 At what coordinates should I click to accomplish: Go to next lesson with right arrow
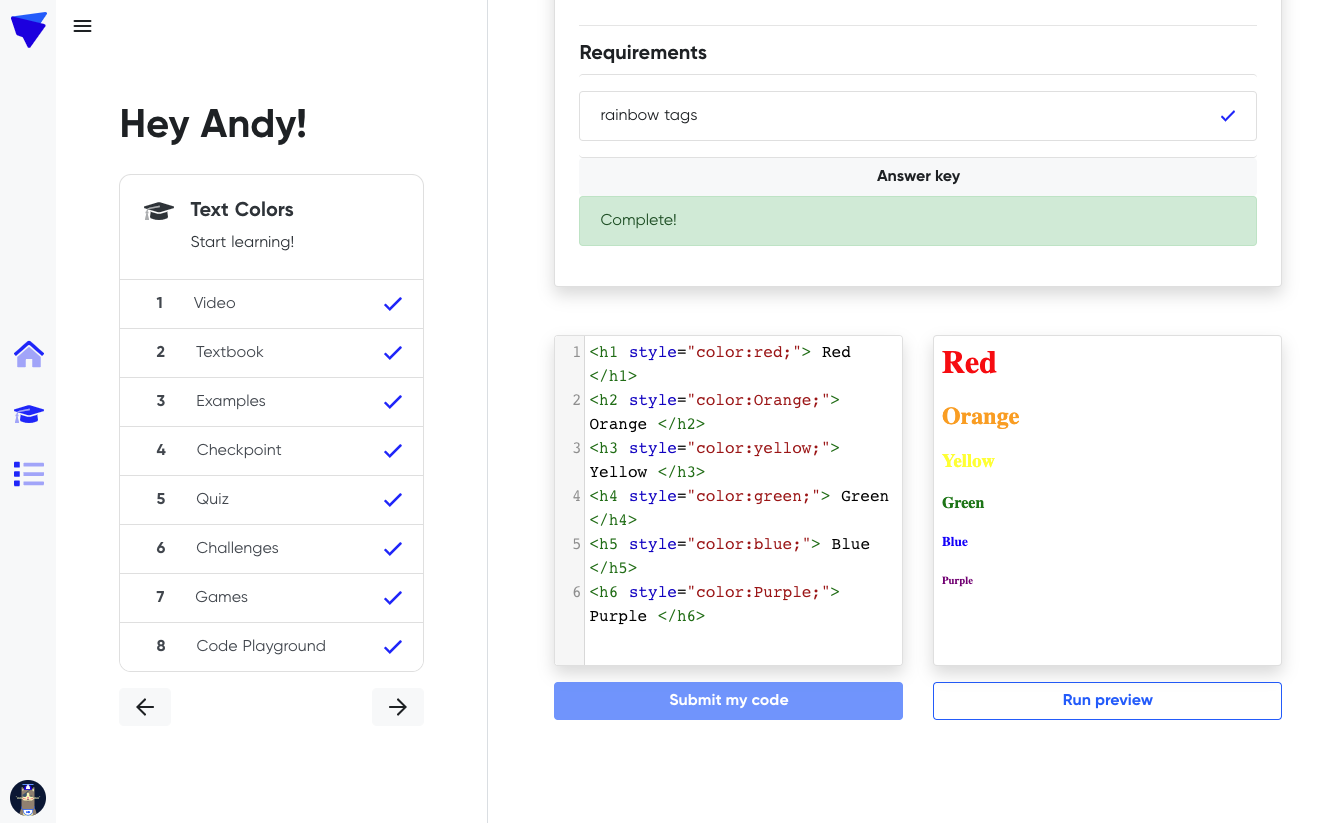[x=398, y=707]
